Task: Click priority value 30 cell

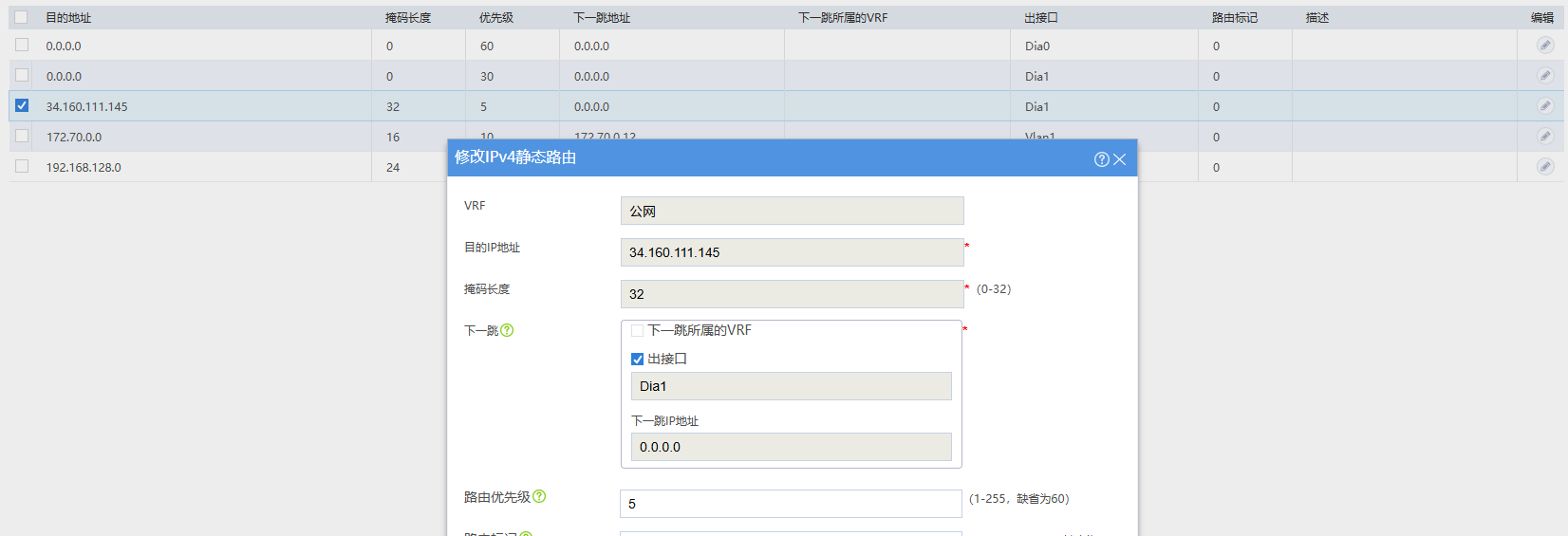Action: point(487,77)
